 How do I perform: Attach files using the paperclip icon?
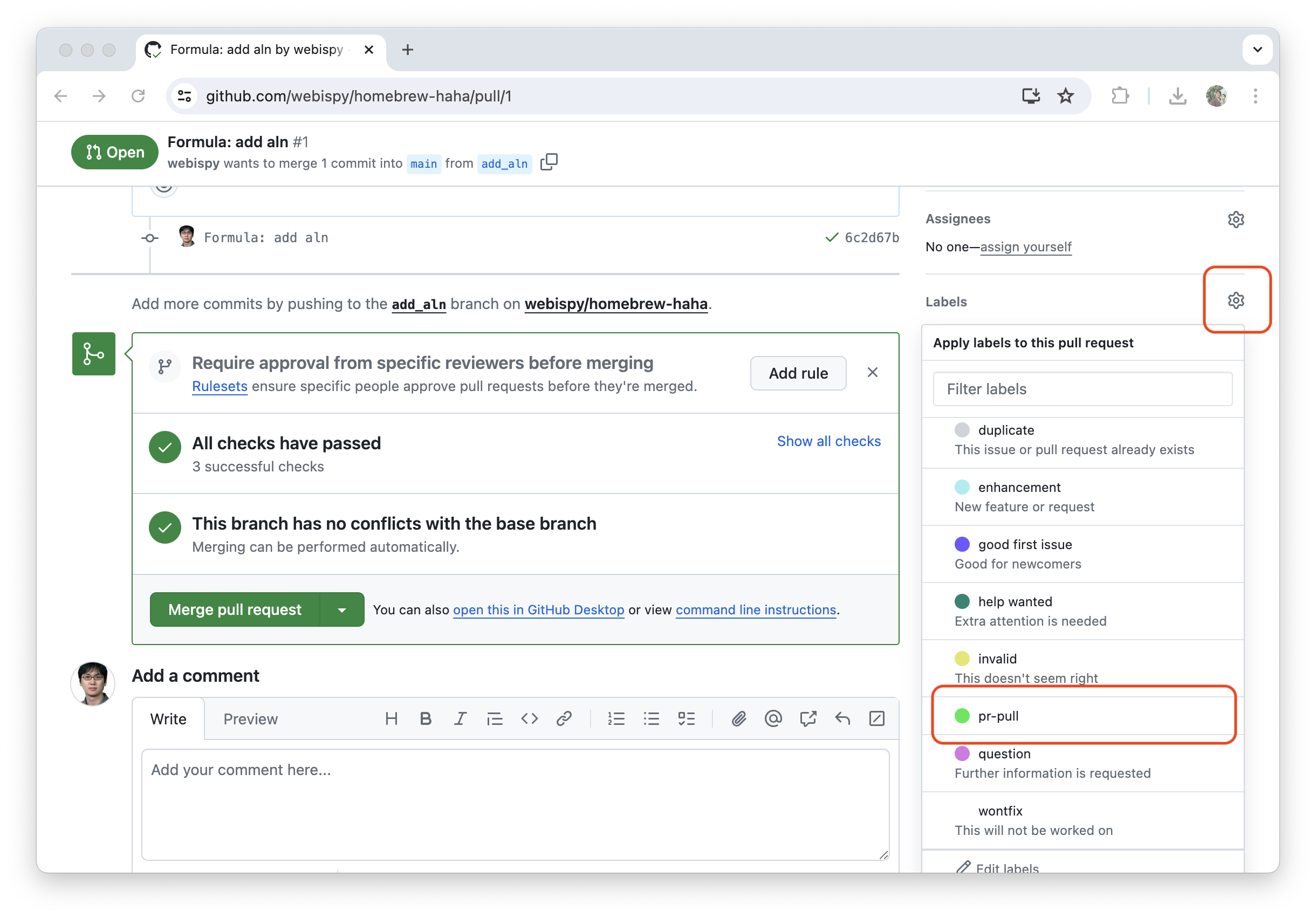click(x=738, y=718)
